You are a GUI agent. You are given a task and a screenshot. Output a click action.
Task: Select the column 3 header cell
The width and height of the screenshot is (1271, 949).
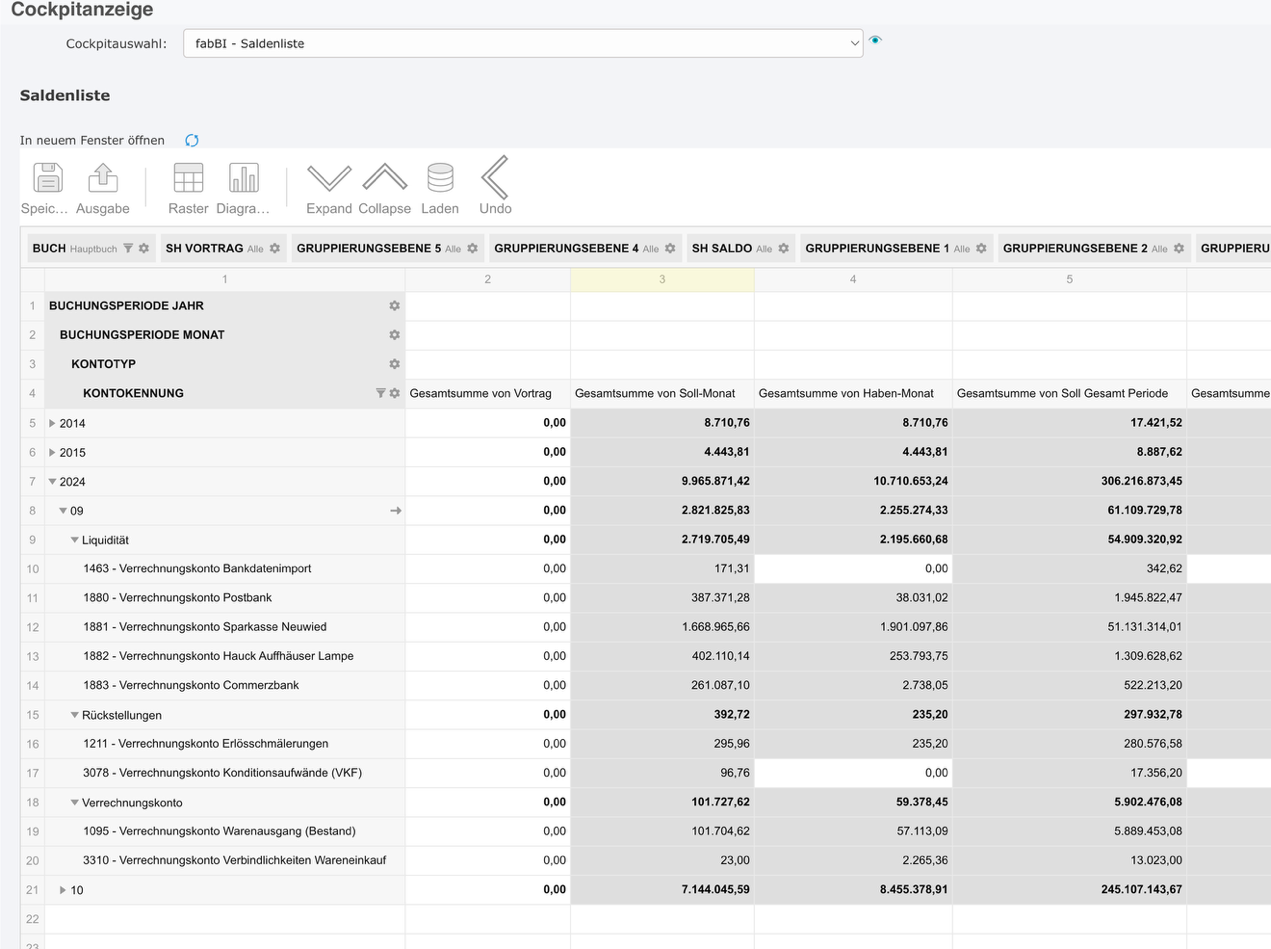pos(662,279)
